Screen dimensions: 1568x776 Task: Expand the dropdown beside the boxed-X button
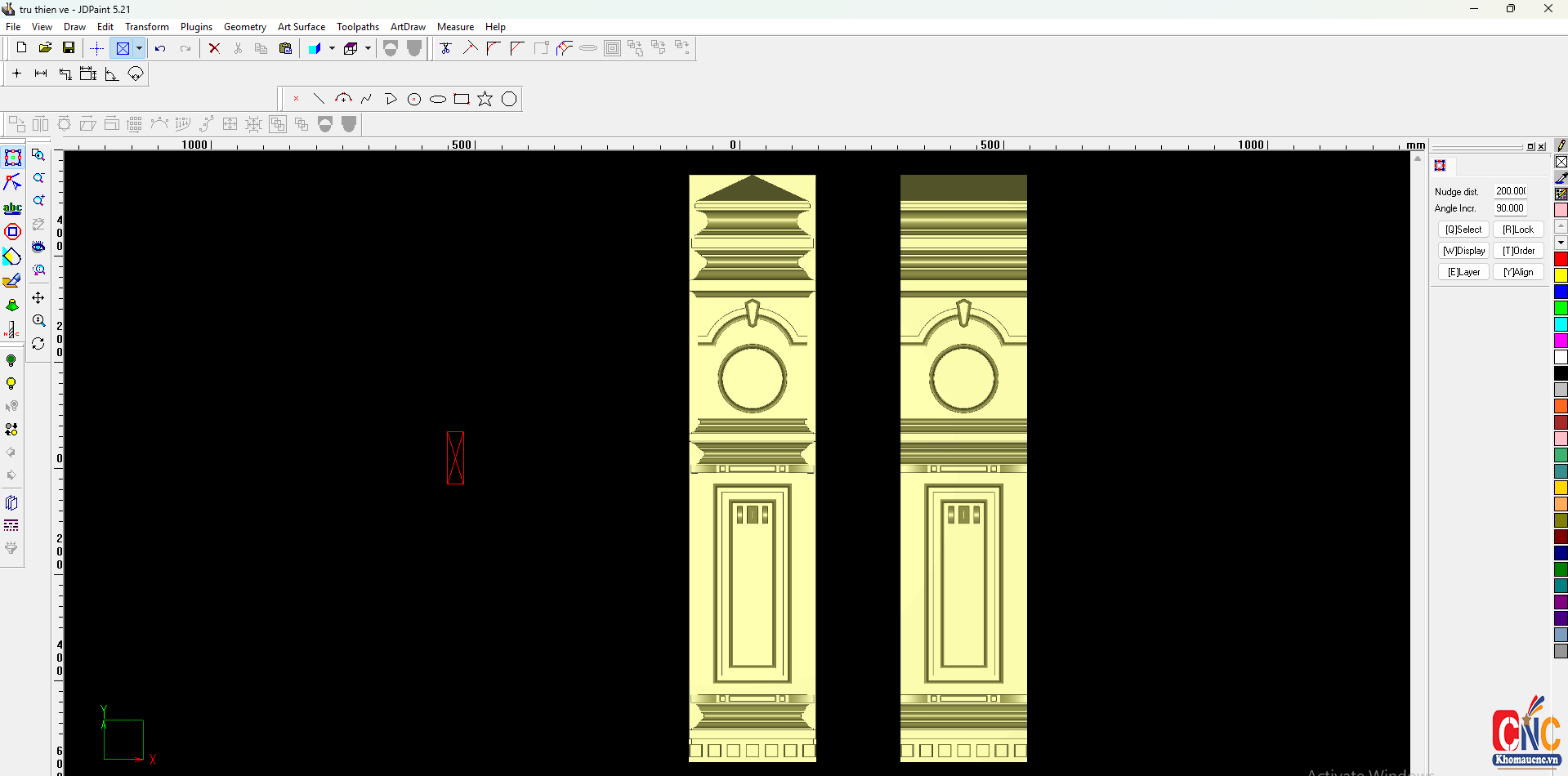point(140,48)
